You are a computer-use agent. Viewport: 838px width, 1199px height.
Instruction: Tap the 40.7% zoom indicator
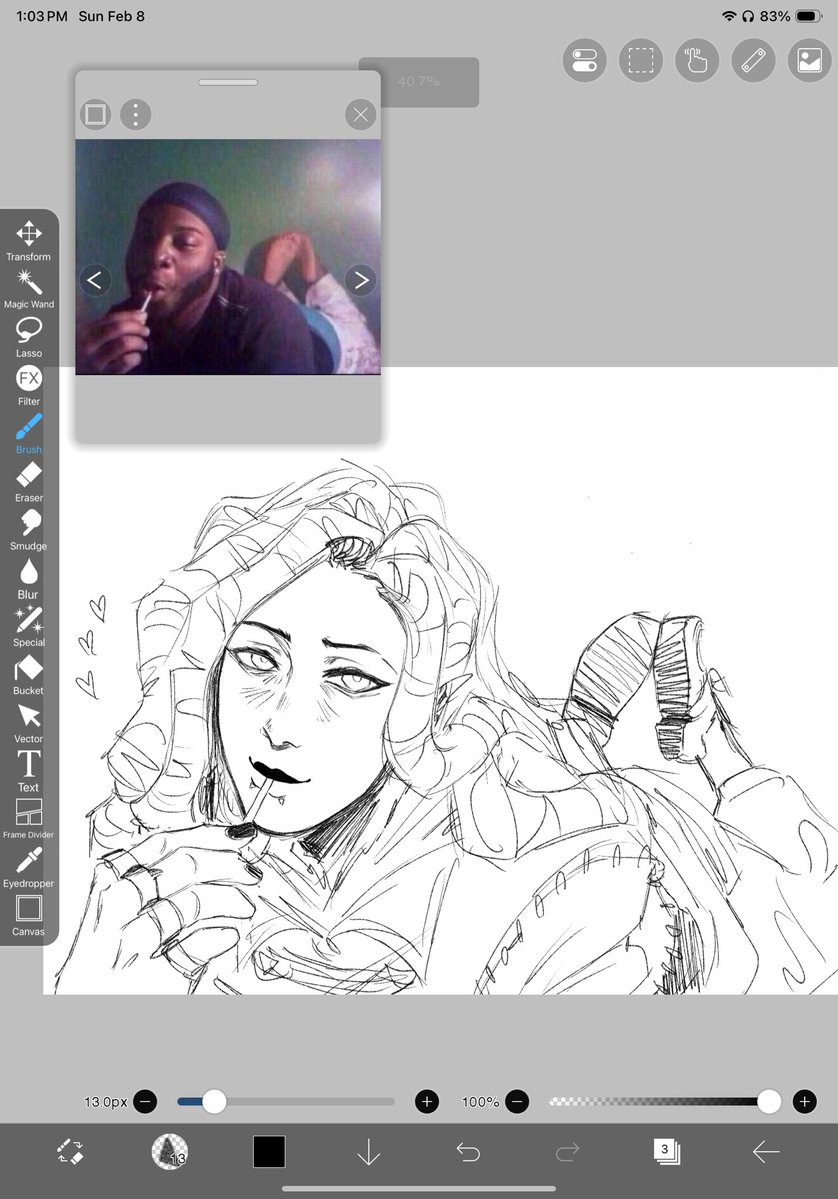tap(419, 82)
